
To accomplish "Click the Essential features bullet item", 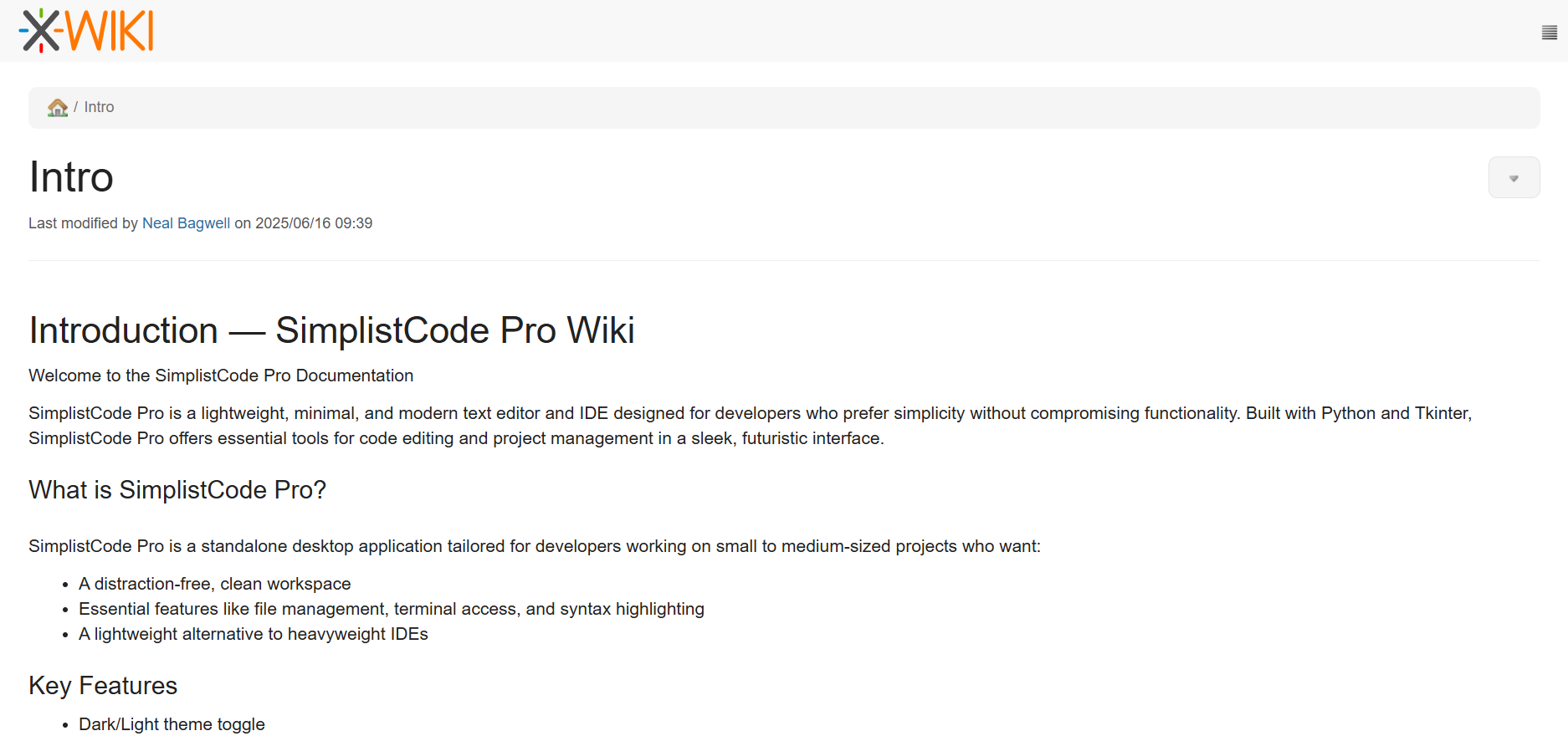I will pos(391,609).
